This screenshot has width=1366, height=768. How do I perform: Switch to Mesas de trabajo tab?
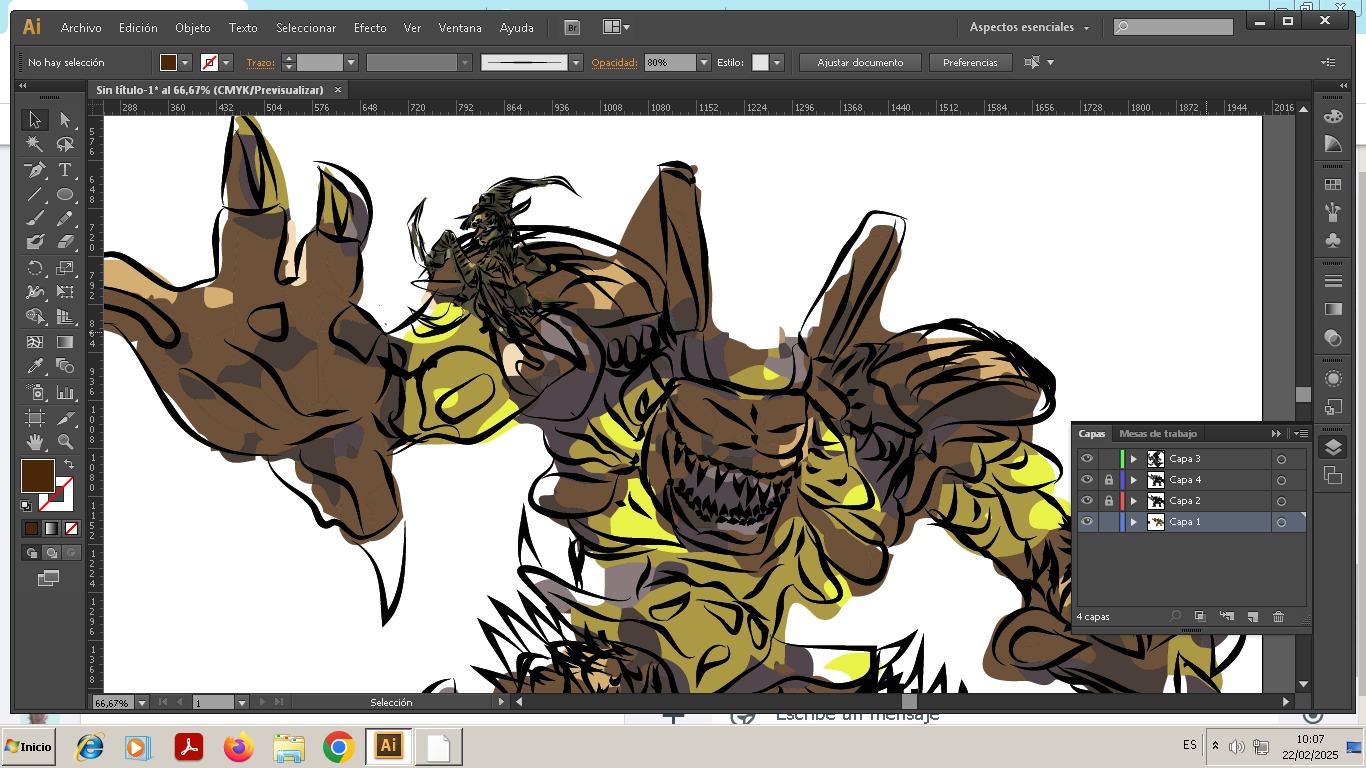(x=1157, y=434)
